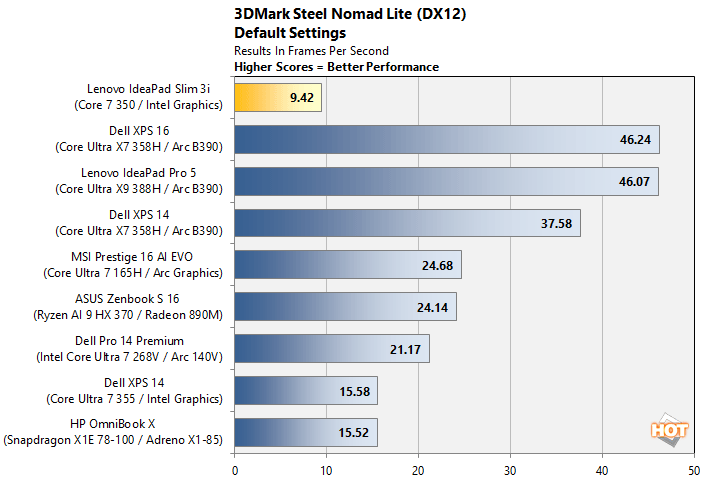Click the axis value 50
The image size is (708, 481).
click(x=694, y=471)
